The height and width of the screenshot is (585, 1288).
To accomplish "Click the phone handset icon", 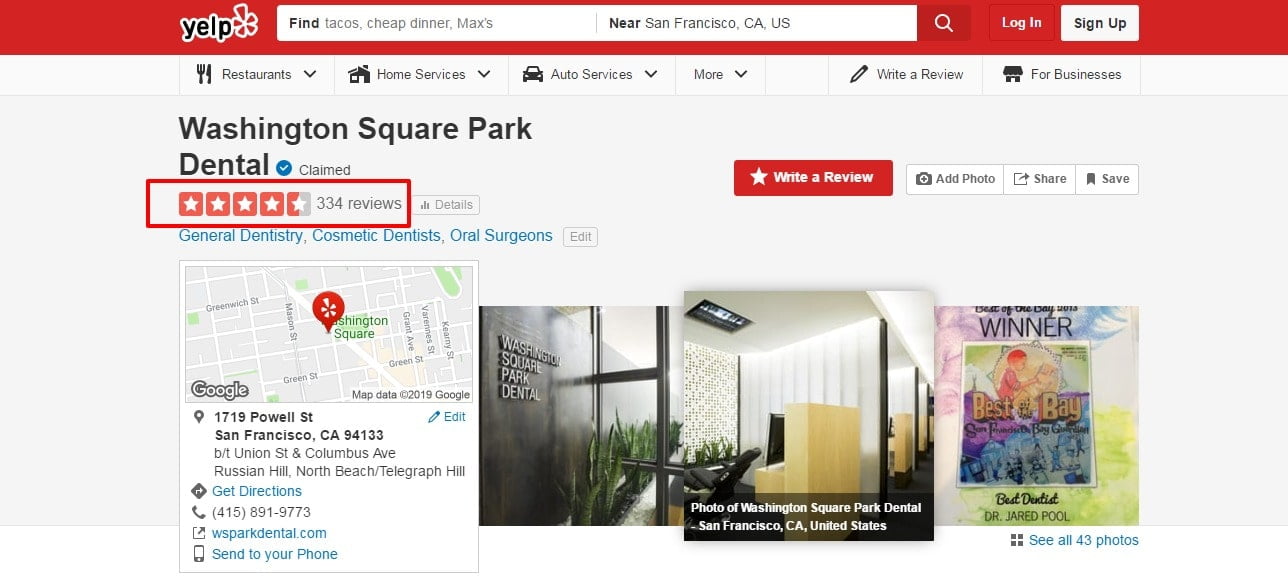I will coord(199,512).
